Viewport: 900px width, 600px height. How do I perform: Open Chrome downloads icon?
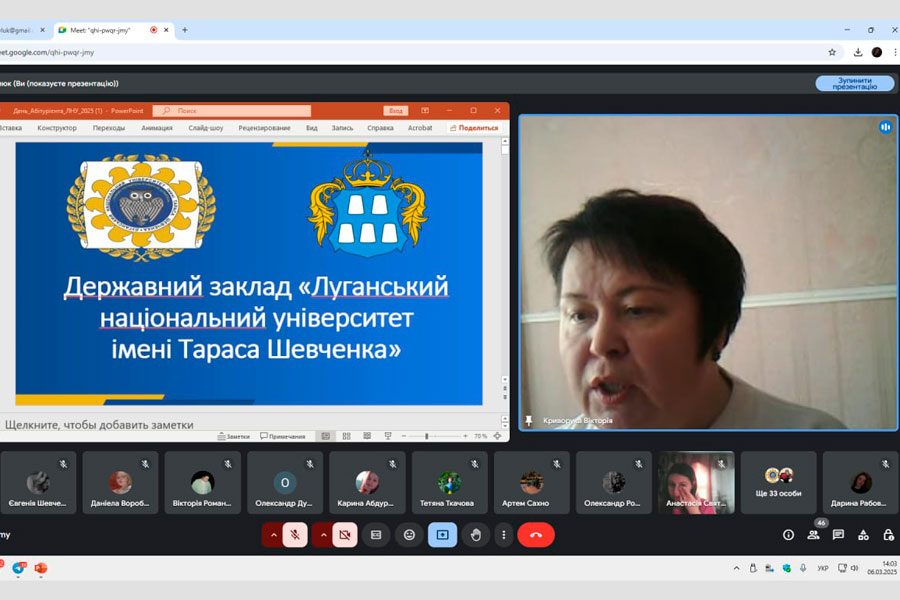click(x=858, y=52)
